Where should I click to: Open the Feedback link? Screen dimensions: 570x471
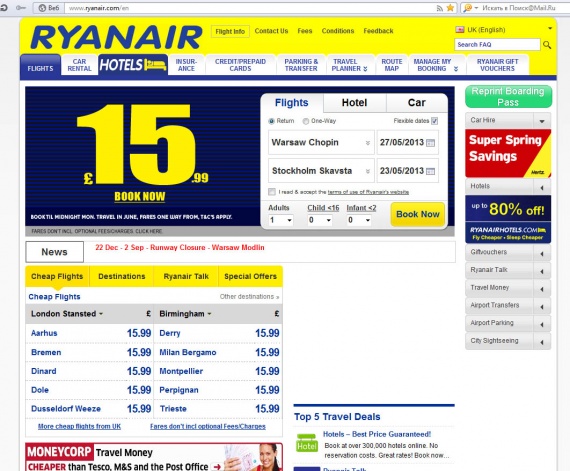click(378, 31)
